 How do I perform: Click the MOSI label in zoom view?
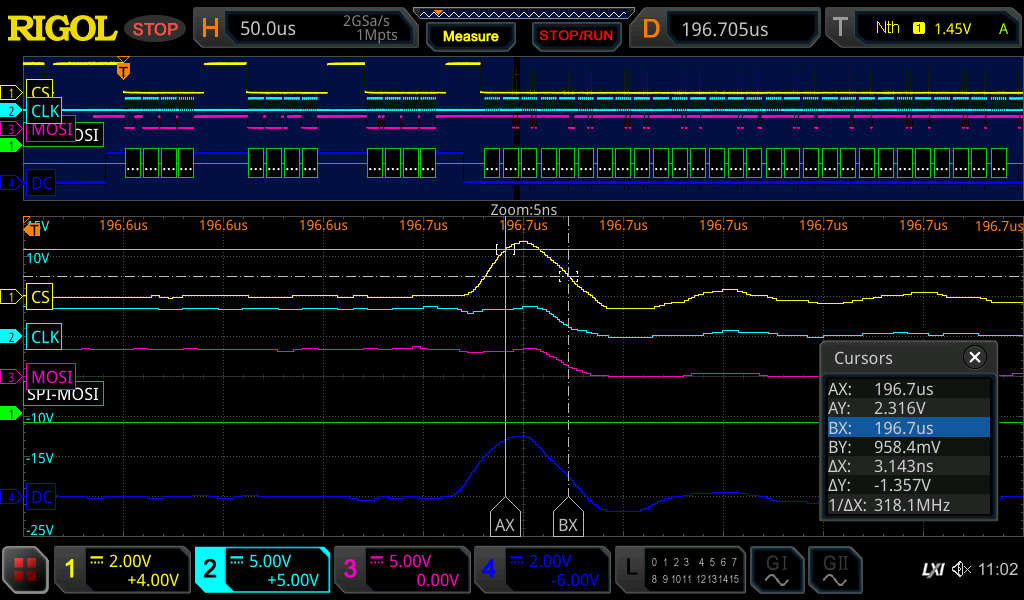(51, 377)
